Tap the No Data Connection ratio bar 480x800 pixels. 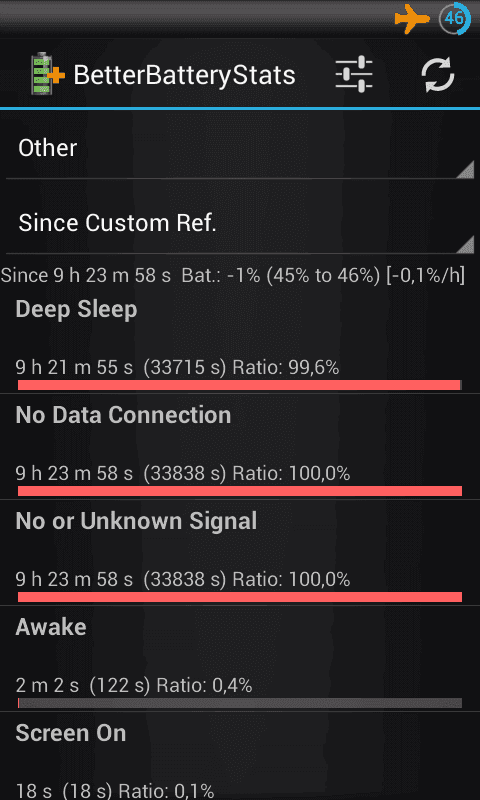[x=240, y=491]
